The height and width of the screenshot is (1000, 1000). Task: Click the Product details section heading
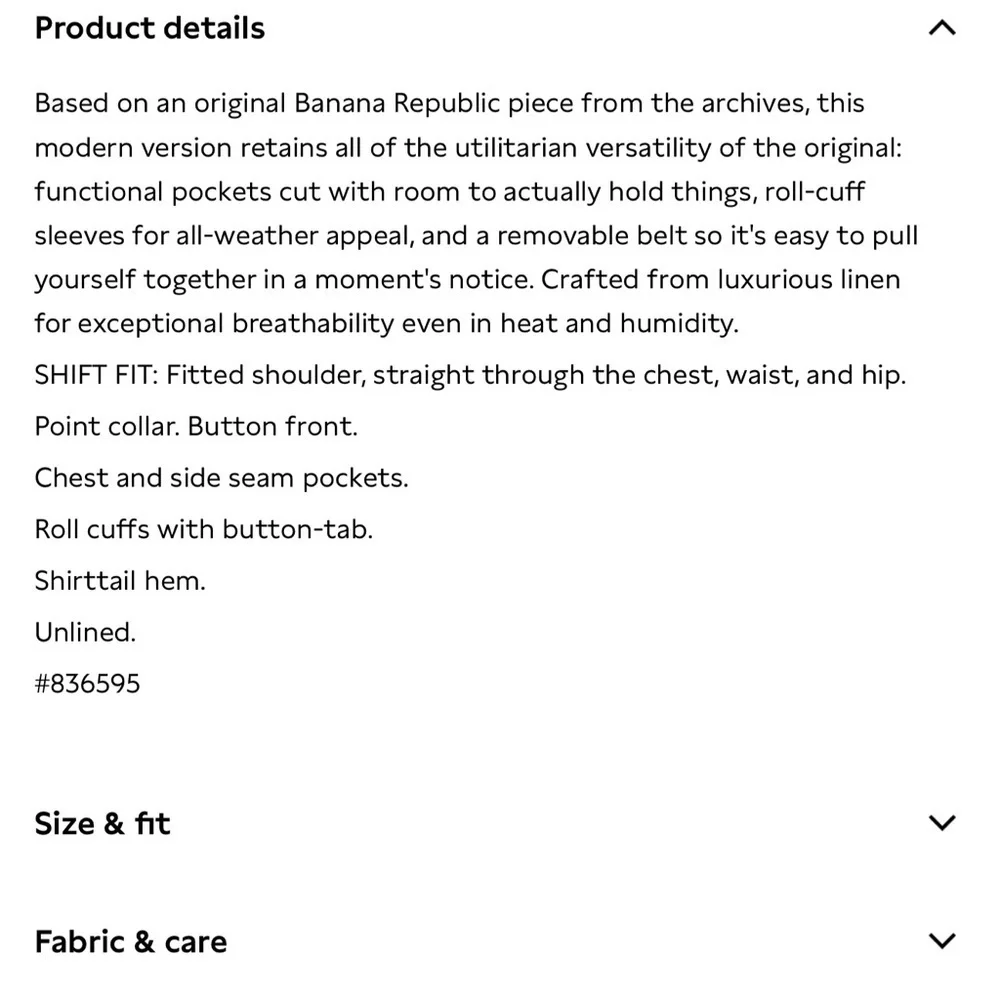pyautogui.click(x=150, y=28)
